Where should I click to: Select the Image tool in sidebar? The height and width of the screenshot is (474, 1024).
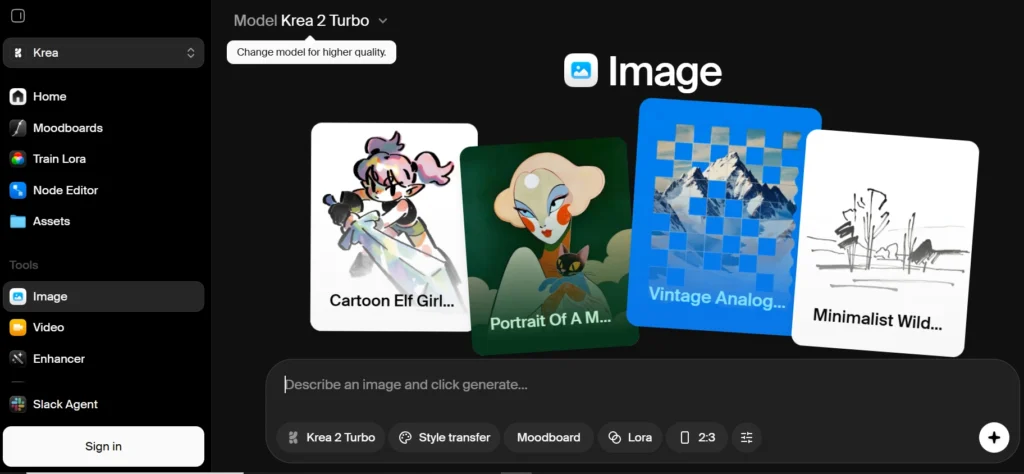coord(103,296)
